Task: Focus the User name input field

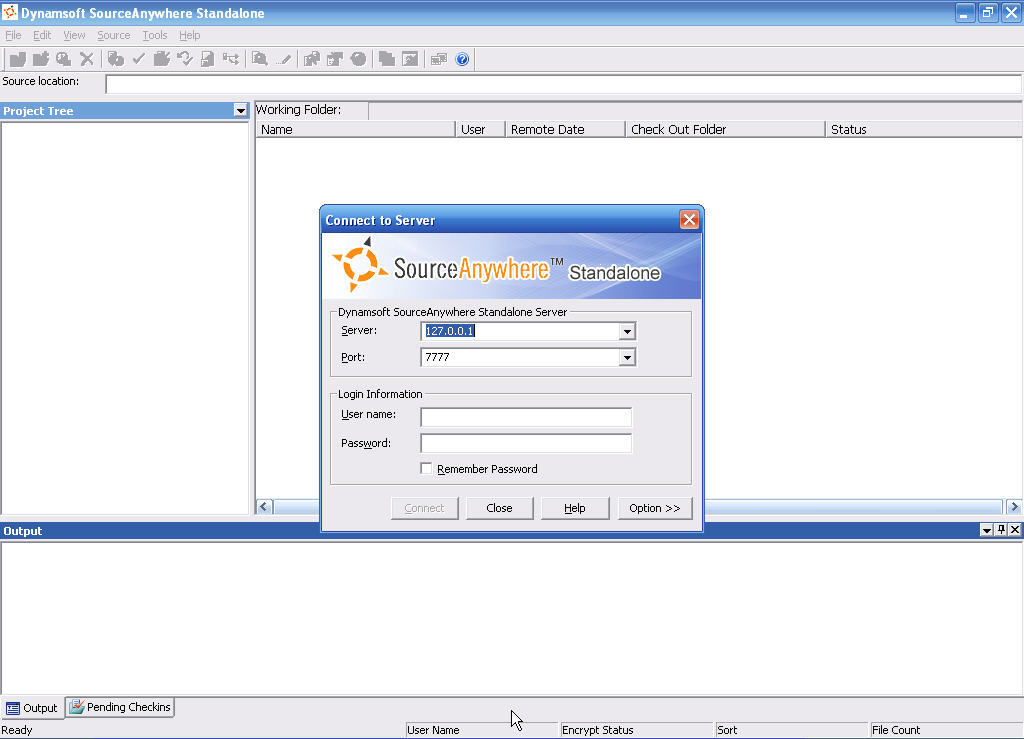Action: pyautogui.click(x=526, y=417)
